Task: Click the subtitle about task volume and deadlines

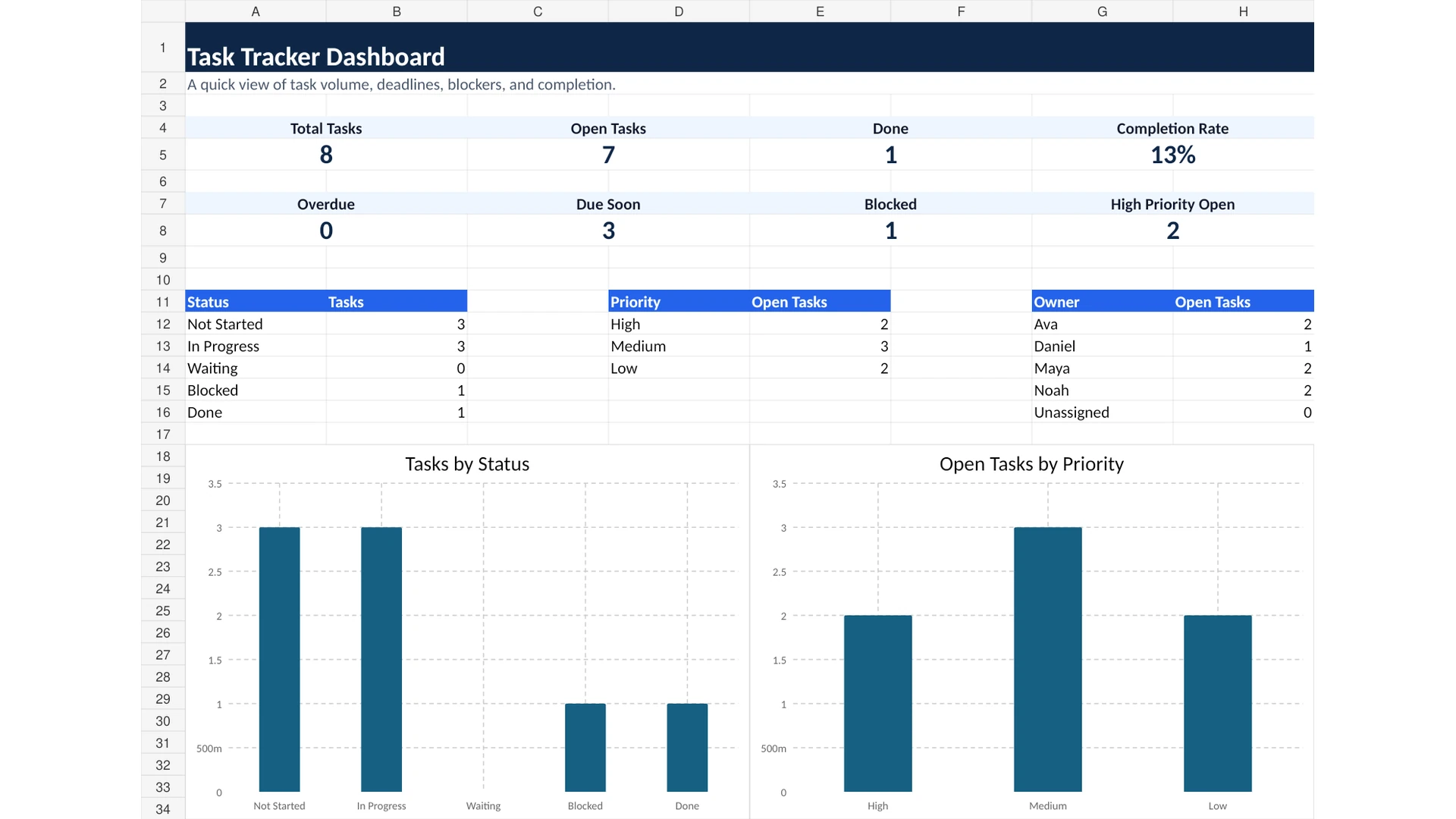Action: (401, 84)
